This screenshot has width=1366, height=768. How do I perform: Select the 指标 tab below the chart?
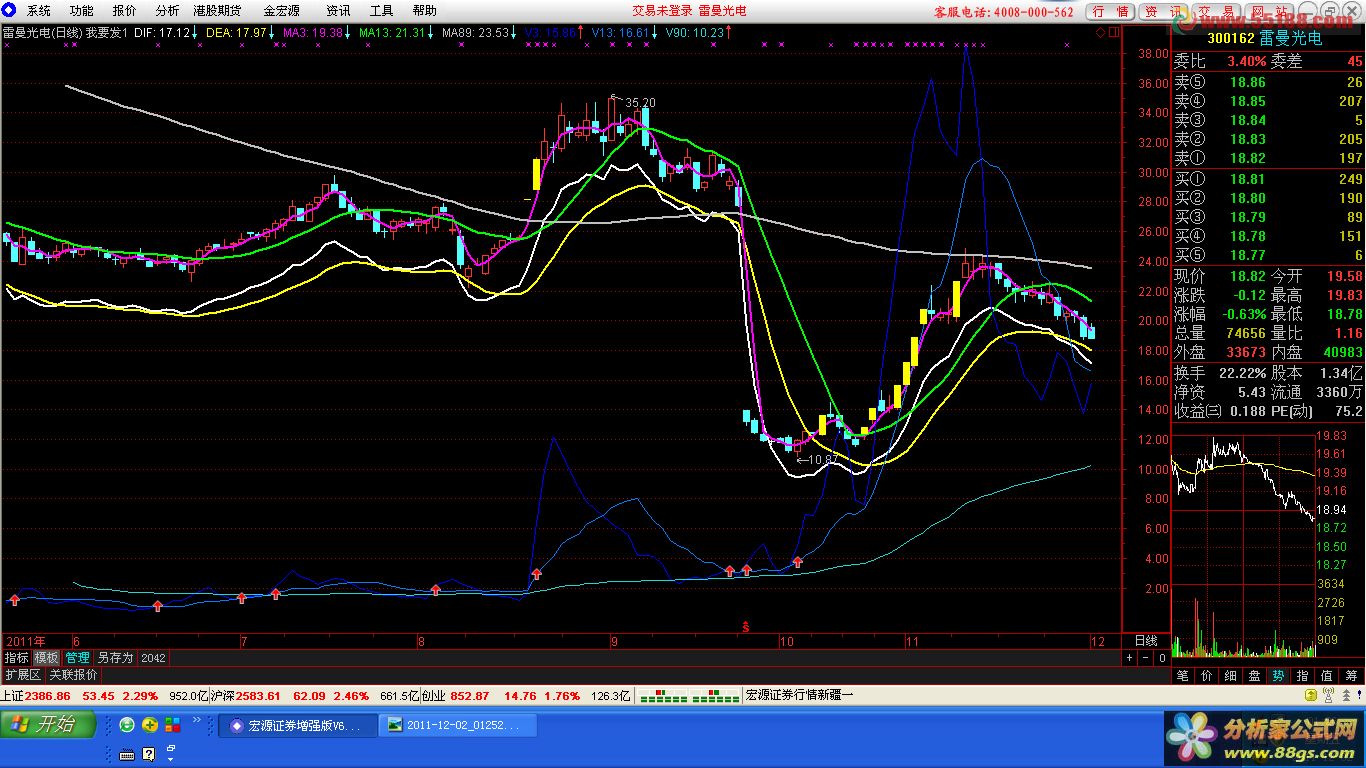coord(17,657)
